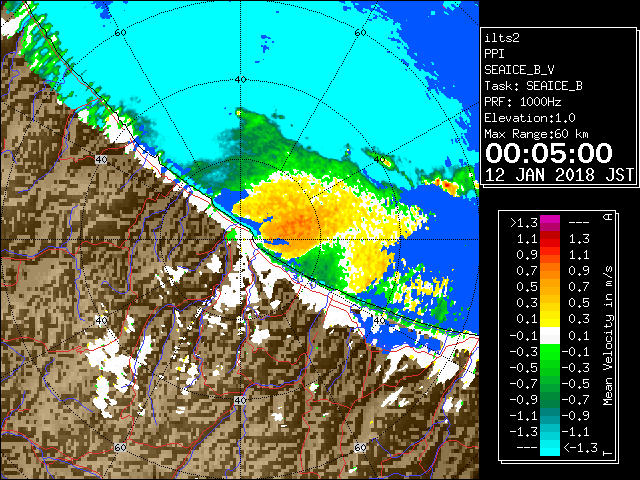Image resolution: width=640 pixels, height=480 pixels.
Task: Click the '1.3' value in the right legend column
Action: [579, 239]
